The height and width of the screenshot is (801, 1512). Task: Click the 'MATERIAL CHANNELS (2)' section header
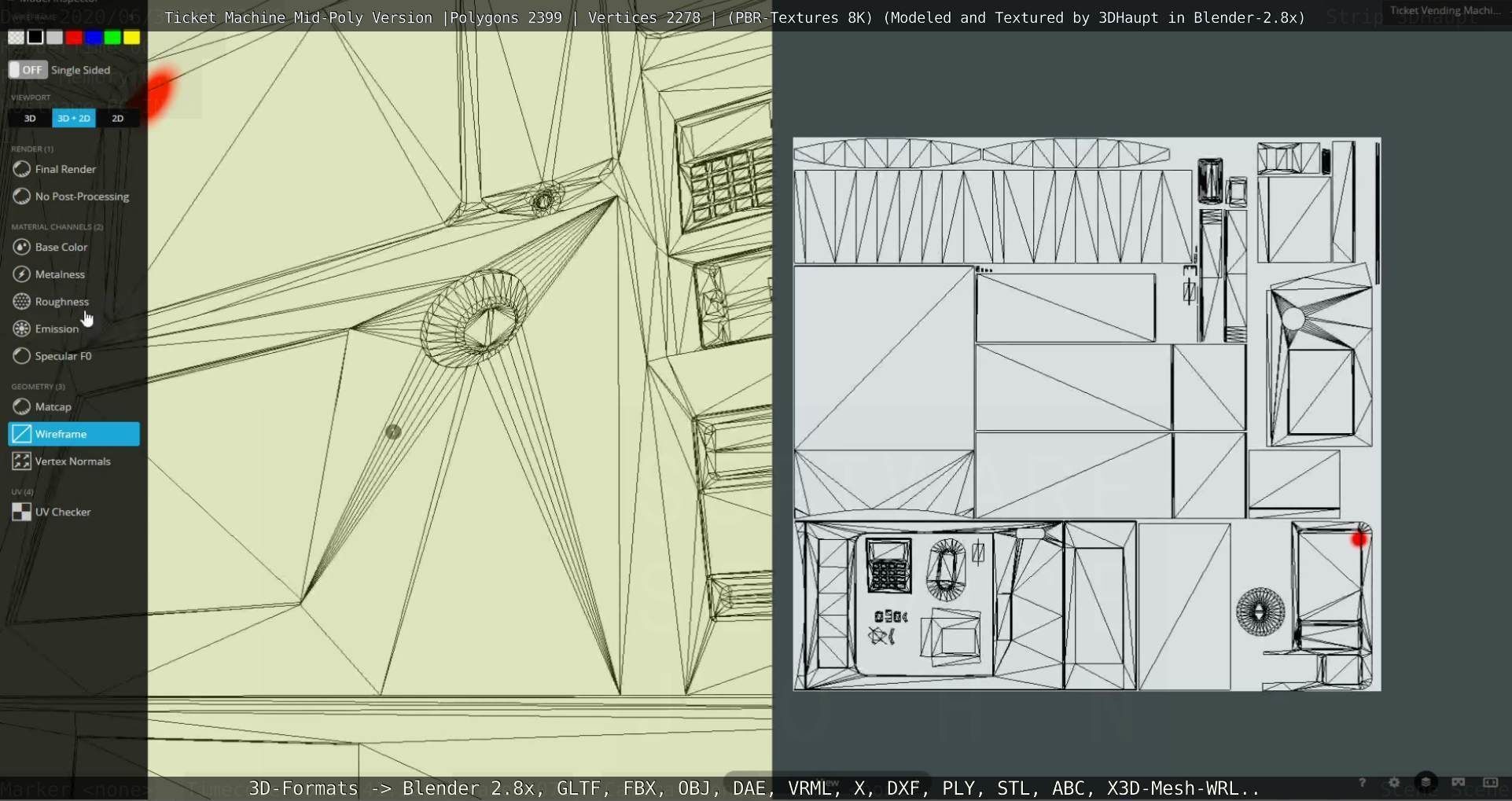(x=57, y=227)
